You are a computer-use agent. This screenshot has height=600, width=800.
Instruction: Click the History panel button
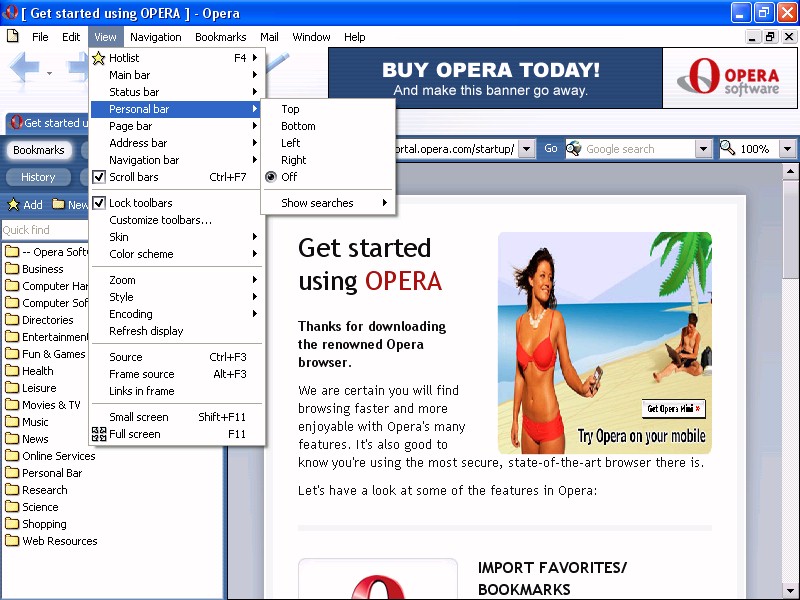38,177
